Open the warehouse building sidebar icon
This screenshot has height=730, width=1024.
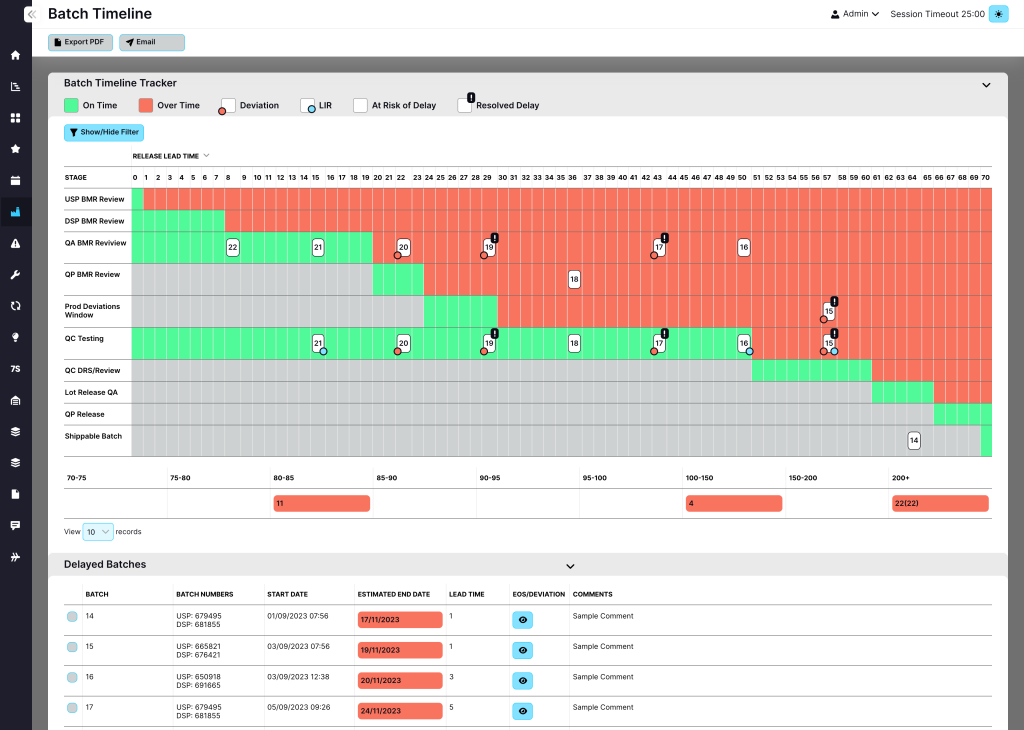pyautogui.click(x=16, y=400)
